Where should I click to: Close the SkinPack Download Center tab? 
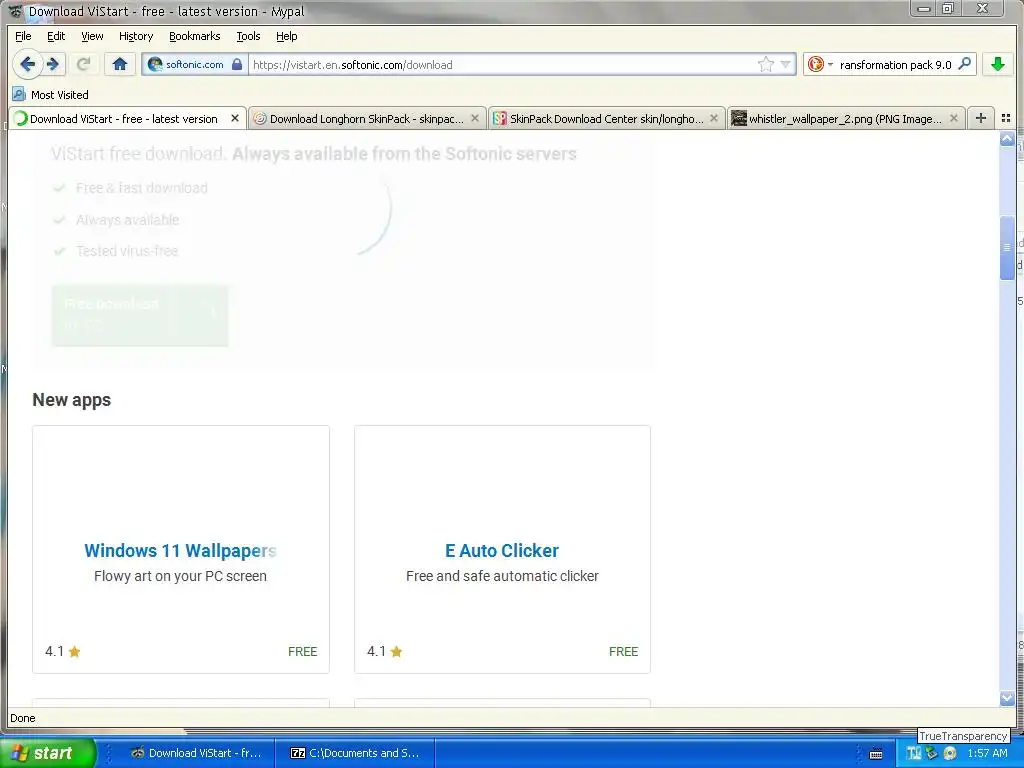(x=714, y=118)
